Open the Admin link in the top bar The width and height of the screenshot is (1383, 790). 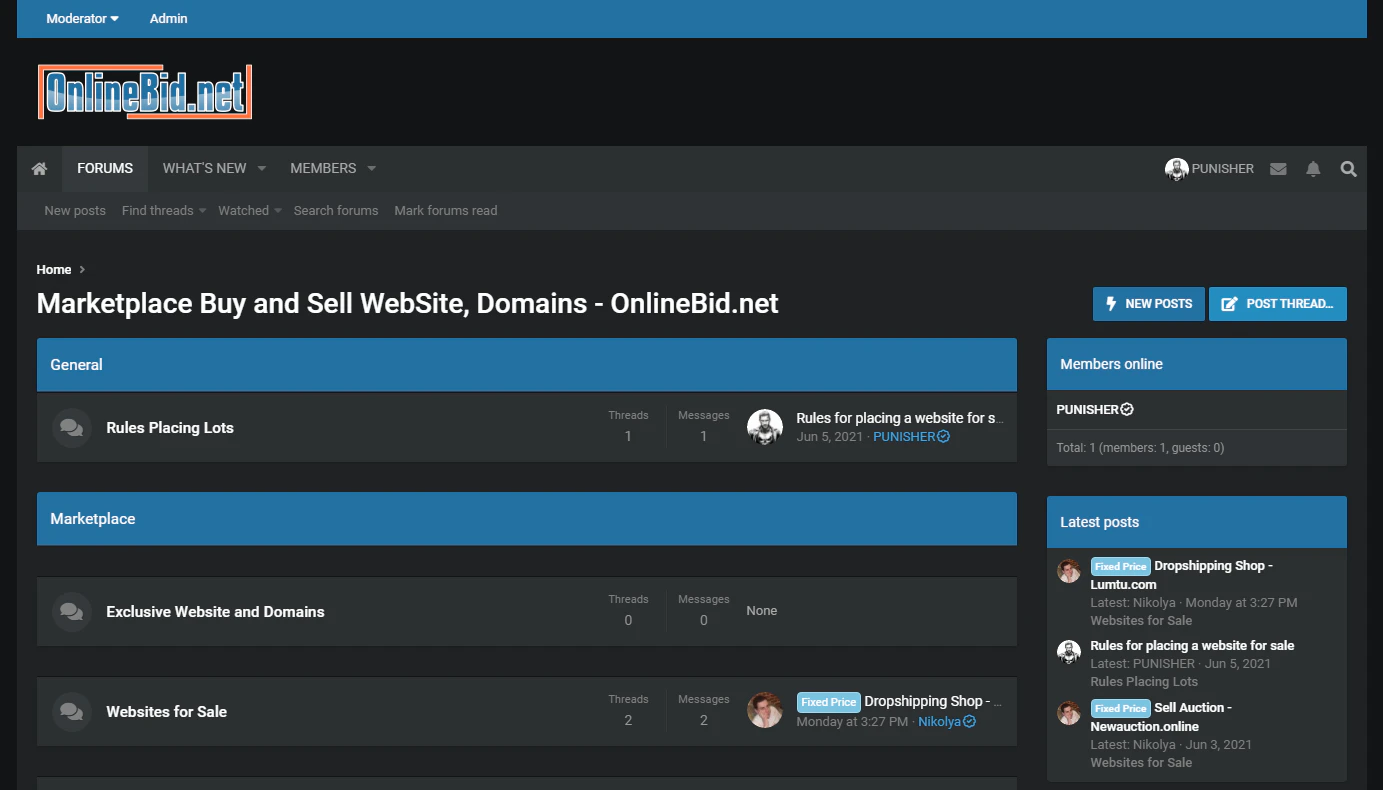[x=168, y=19]
